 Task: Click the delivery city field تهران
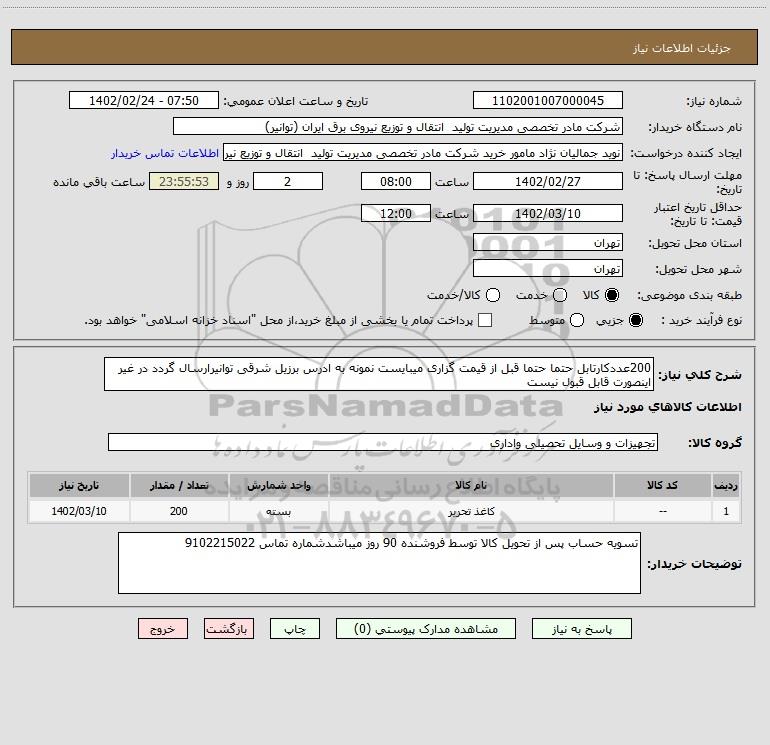point(548,269)
